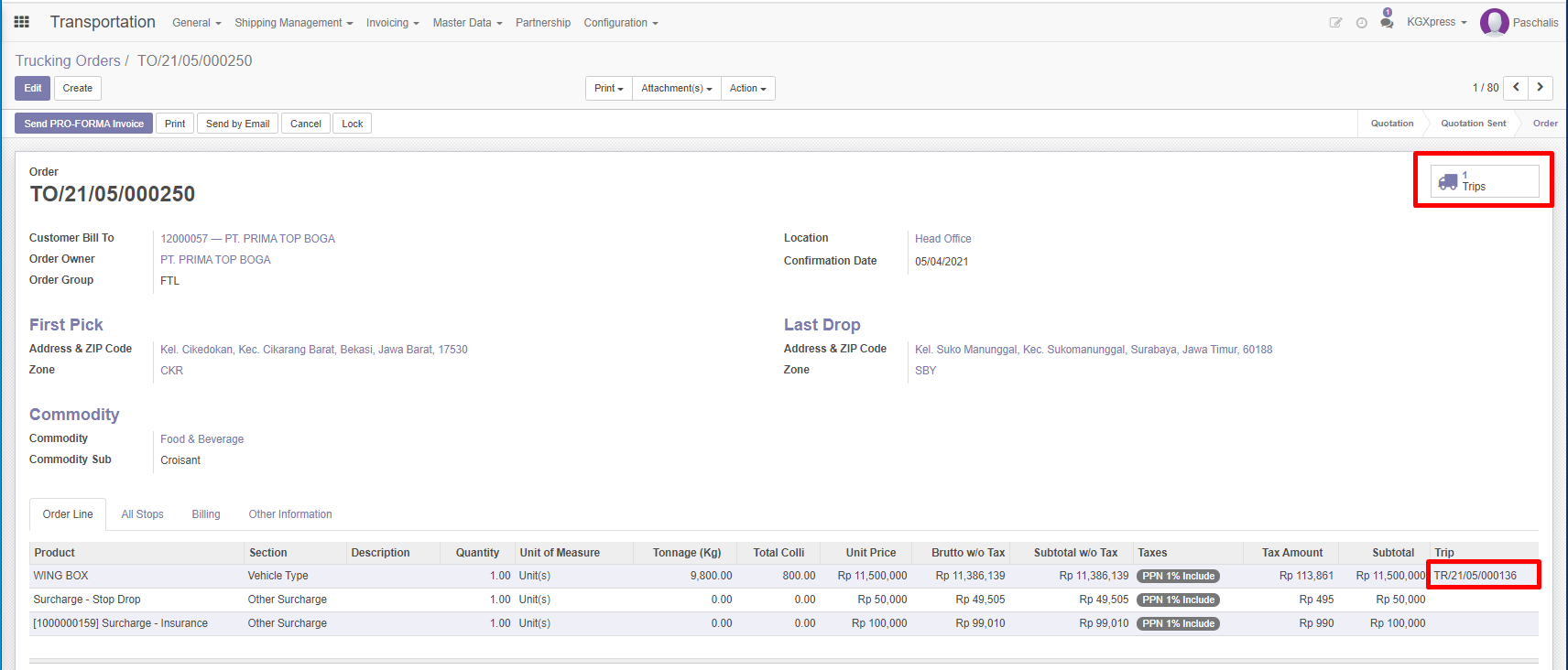Sort by Tax Amount column header
The width and height of the screenshot is (1568, 670).
[x=1291, y=553]
